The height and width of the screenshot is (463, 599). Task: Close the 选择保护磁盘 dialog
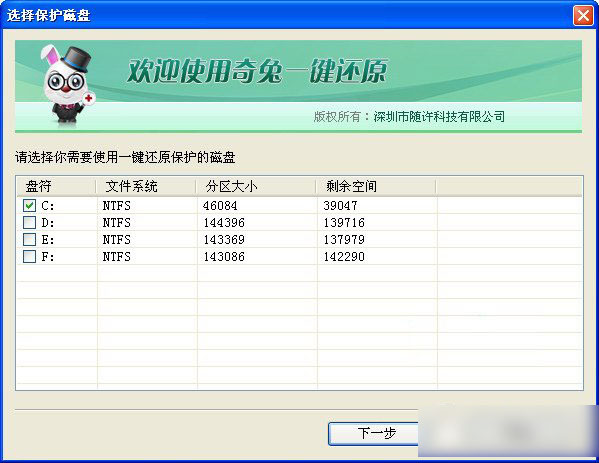click(583, 16)
